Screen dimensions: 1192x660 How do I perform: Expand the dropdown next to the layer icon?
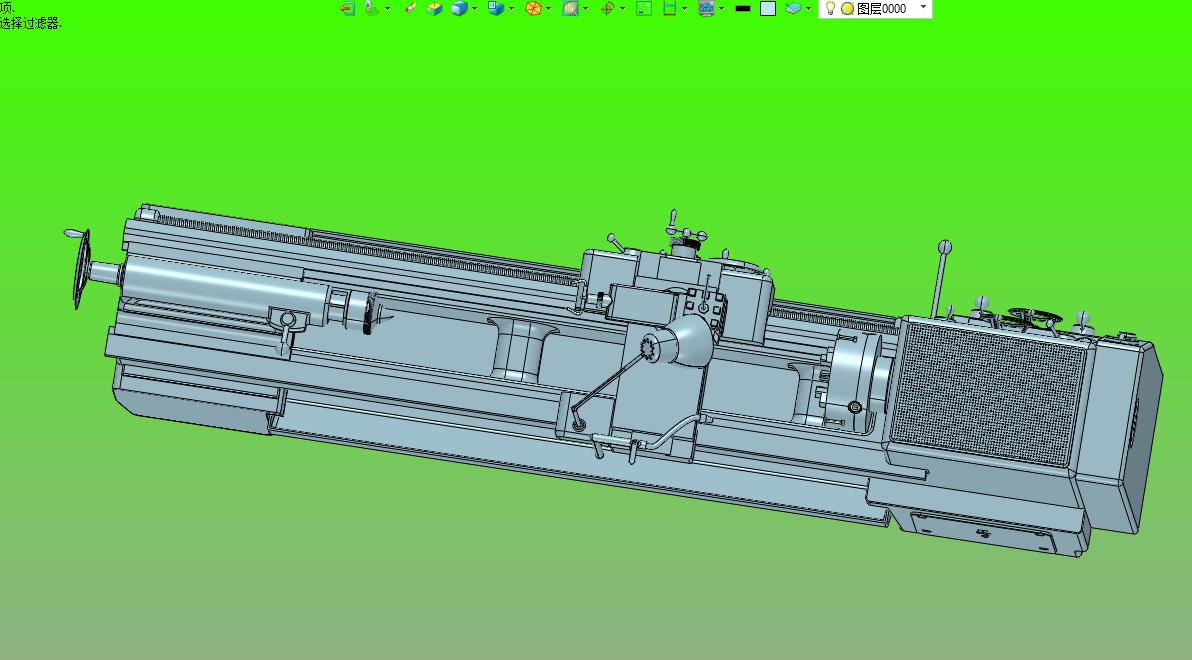click(x=807, y=8)
